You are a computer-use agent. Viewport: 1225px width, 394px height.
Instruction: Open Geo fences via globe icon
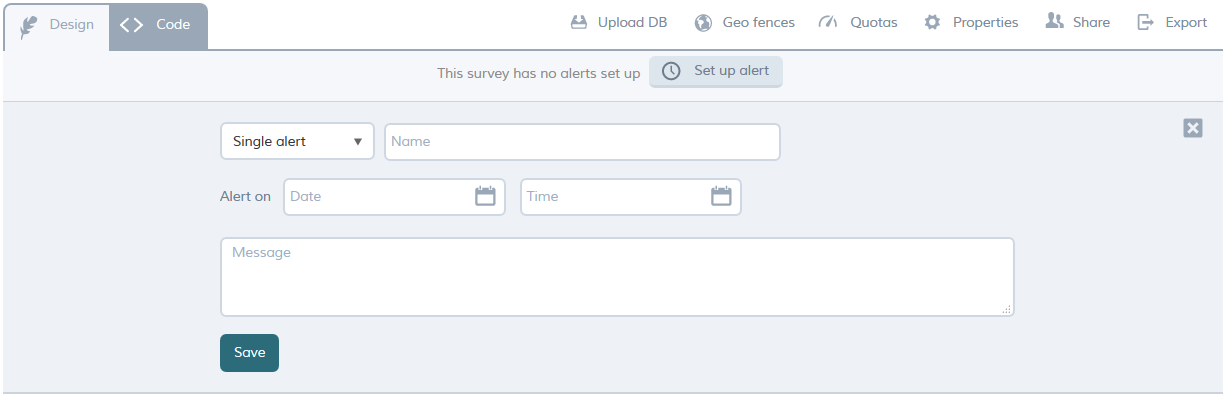703,22
